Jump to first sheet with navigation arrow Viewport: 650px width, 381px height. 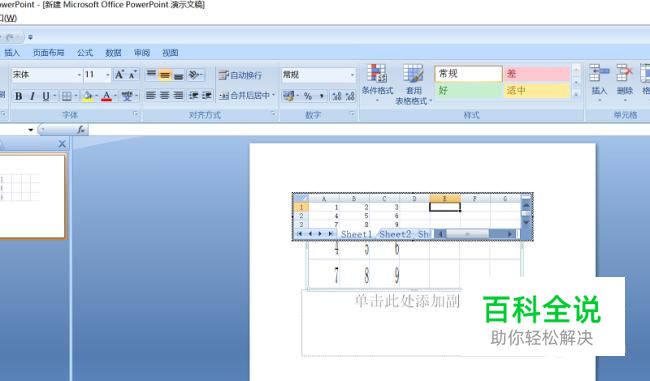tap(299, 234)
